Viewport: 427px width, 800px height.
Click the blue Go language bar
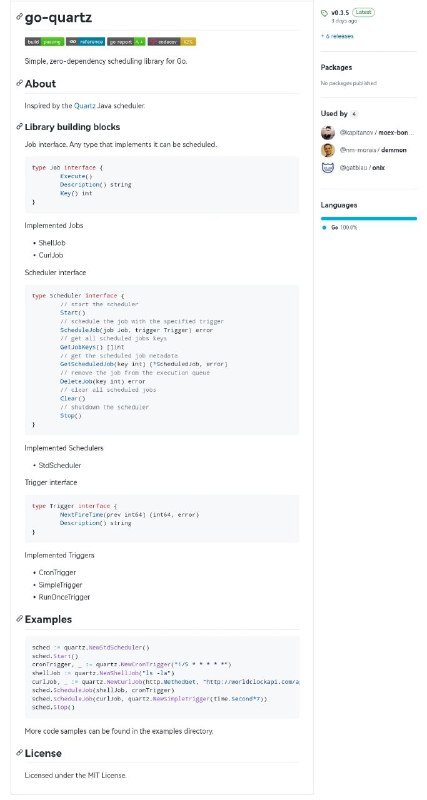[x=369, y=218]
